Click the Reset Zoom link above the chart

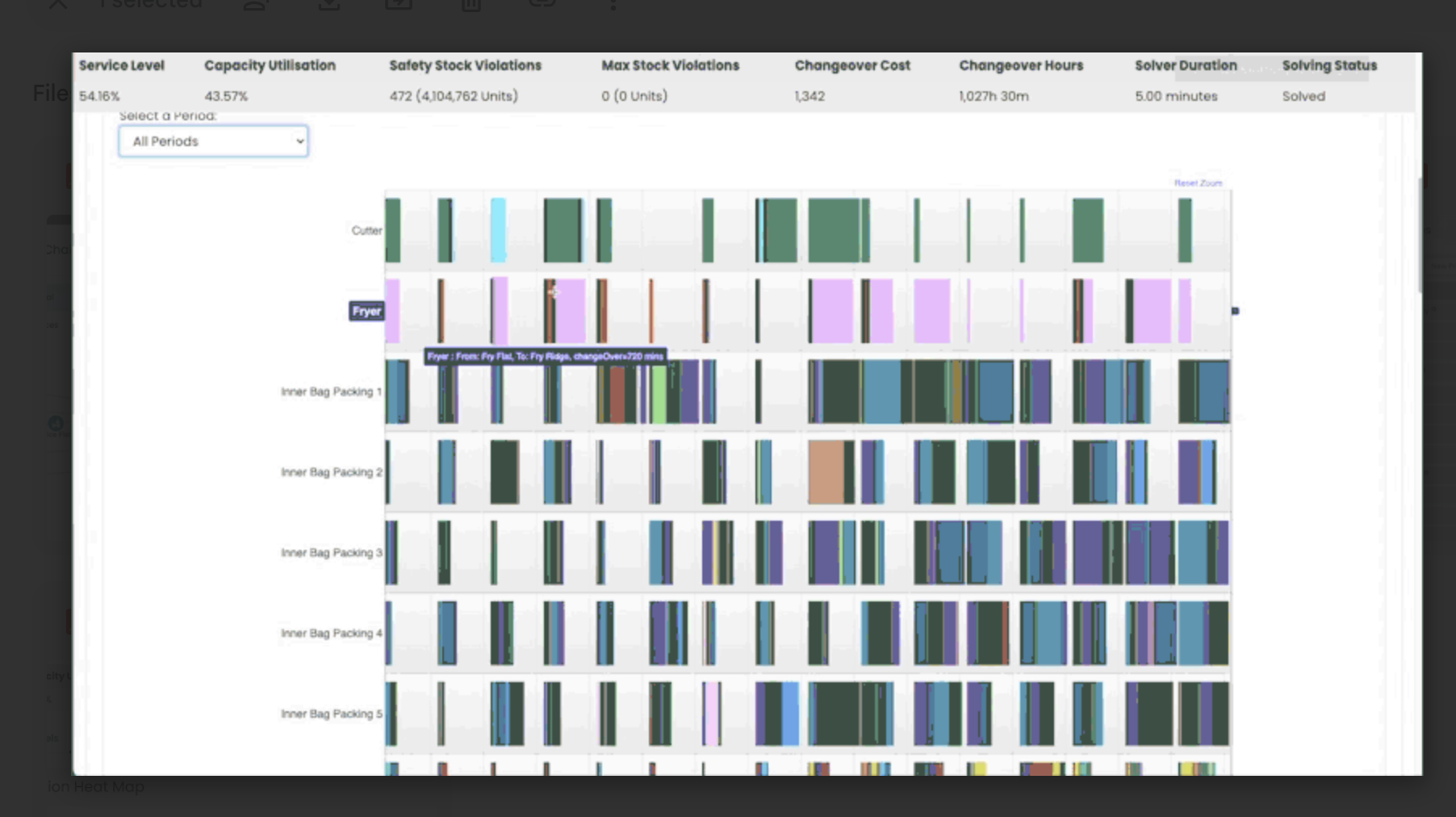tap(1198, 183)
